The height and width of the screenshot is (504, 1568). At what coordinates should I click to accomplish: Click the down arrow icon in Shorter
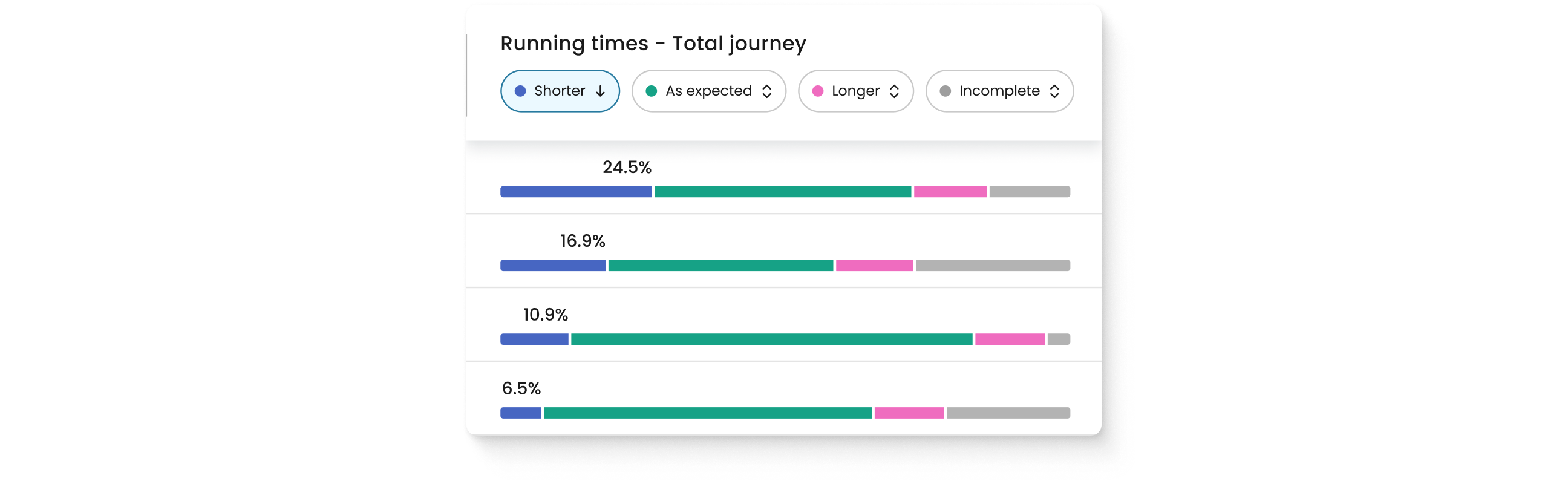[x=600, y=91]
